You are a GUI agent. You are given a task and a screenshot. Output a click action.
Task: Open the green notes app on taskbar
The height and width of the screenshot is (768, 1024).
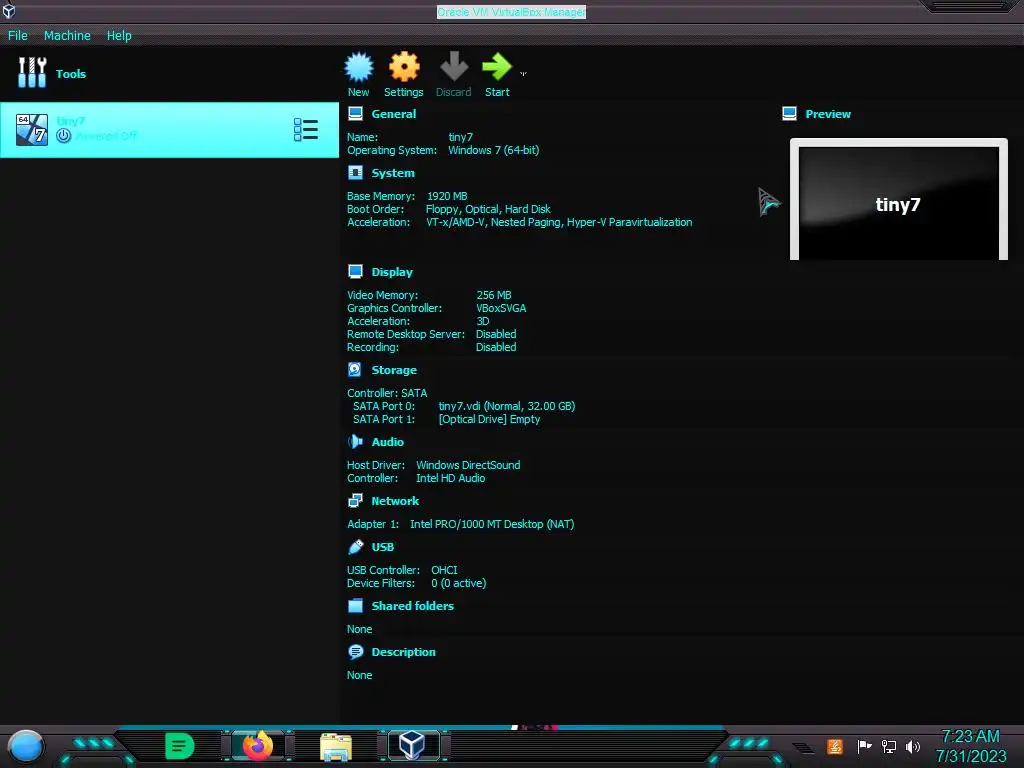pos(179,746)
